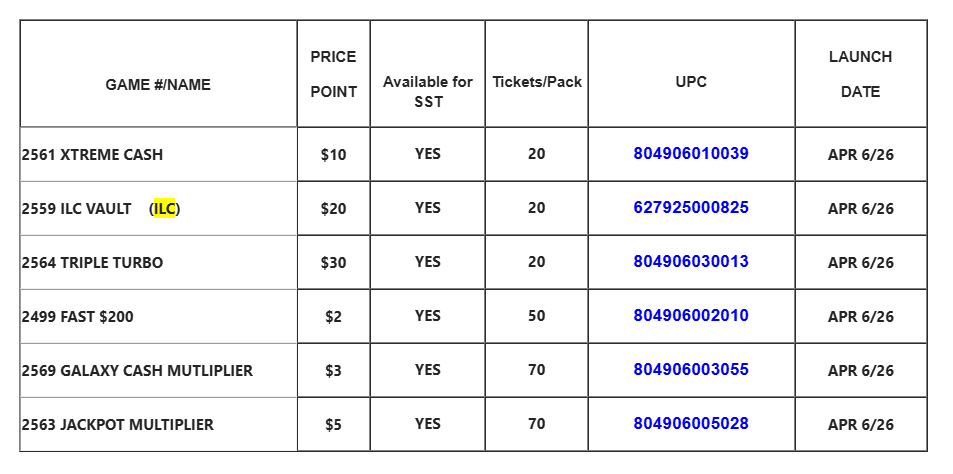
Task: Click the highlighted ILC text
Action: [x=165, y=209]
